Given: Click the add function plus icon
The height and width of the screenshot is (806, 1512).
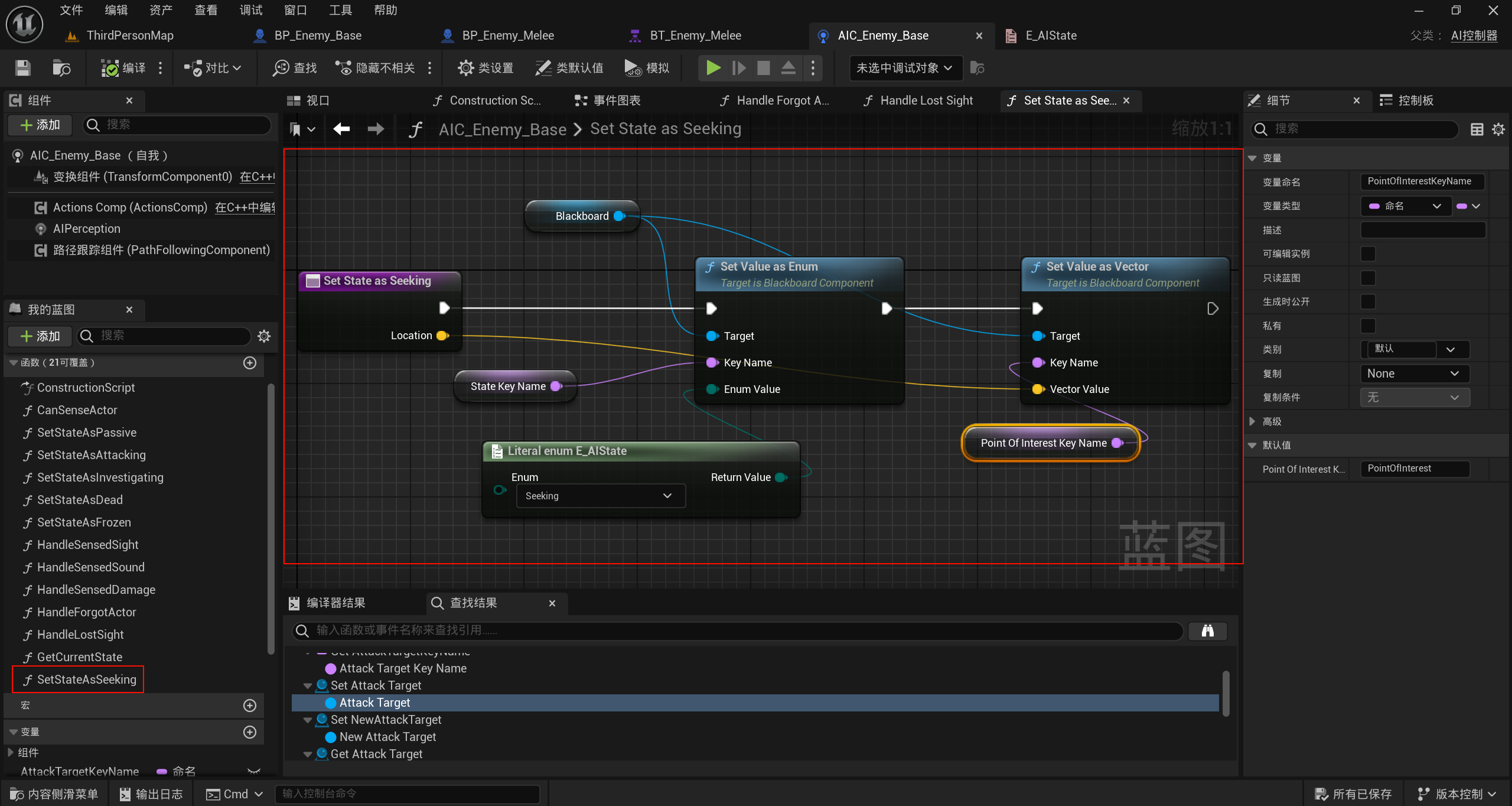Looking at the screenshot, I should coord(250,363).
